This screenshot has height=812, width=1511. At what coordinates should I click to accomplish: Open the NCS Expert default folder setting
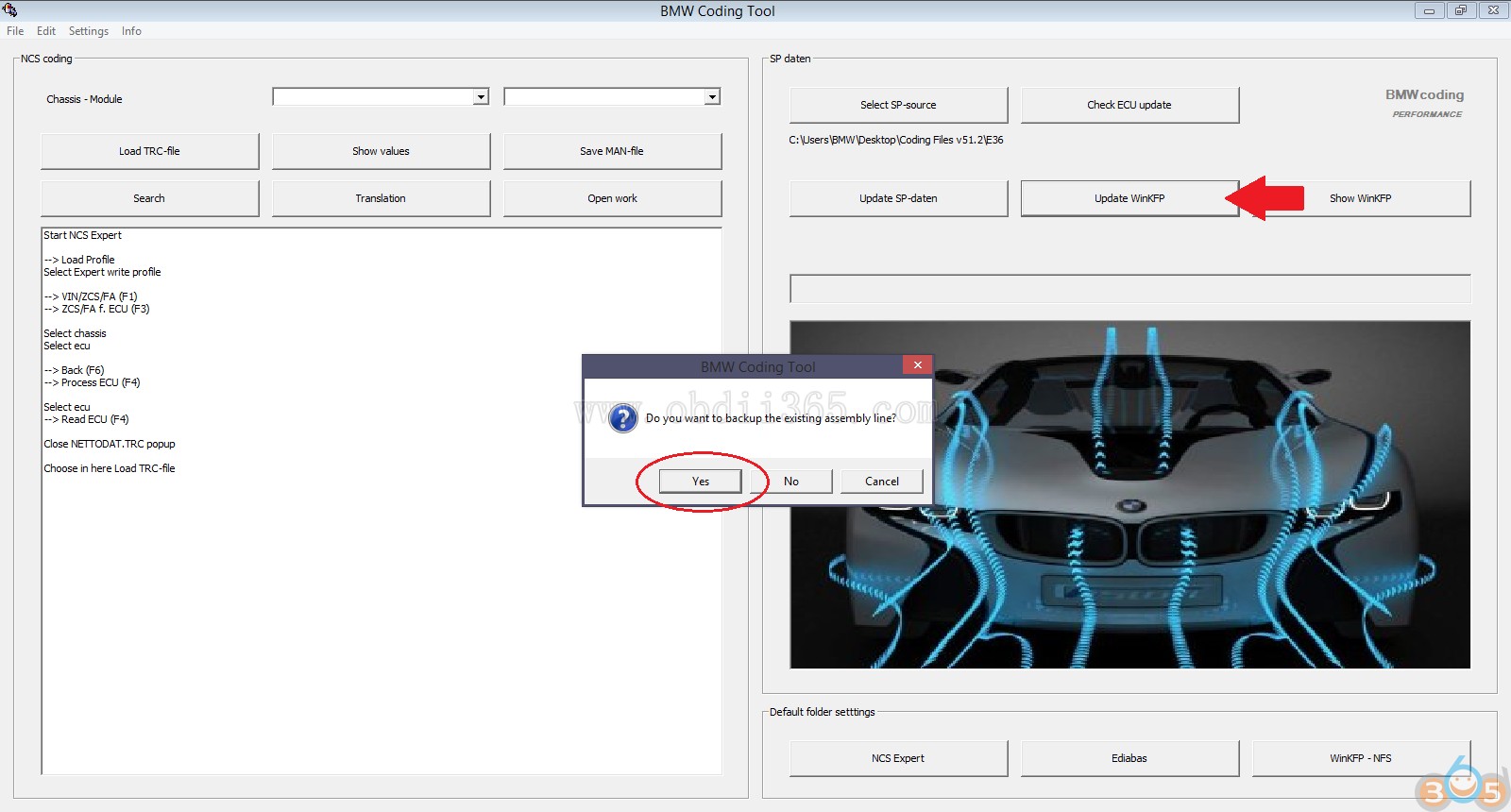point(898,758)
